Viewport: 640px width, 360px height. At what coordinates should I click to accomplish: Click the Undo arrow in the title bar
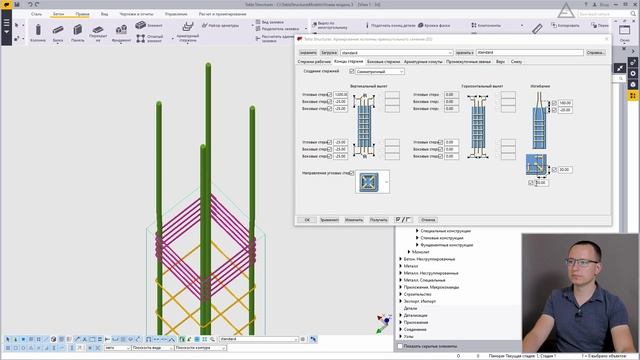click(30, 4)
